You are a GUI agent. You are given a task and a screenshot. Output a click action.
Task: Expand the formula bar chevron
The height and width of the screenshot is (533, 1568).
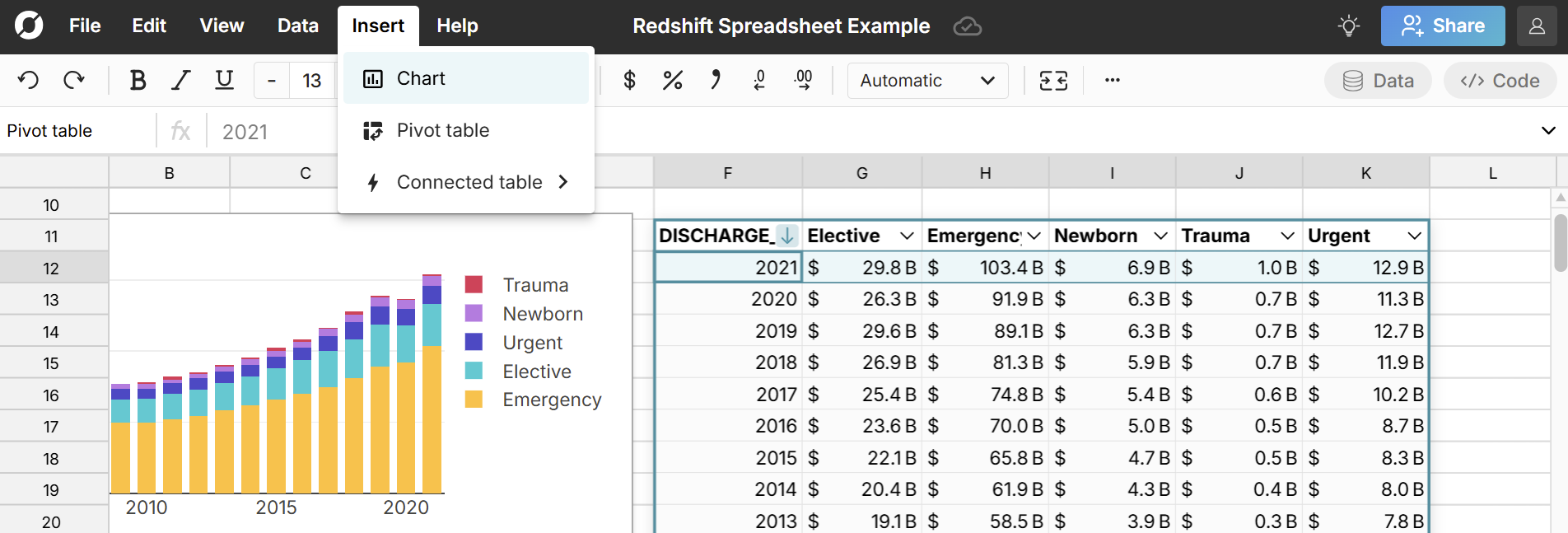click(1547, 131)
